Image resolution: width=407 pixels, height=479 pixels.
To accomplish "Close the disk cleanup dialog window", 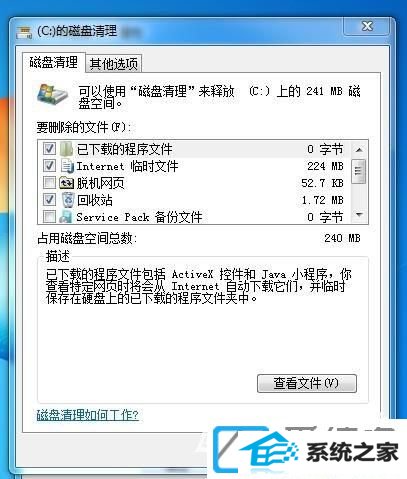I will (x=367, y=26).
